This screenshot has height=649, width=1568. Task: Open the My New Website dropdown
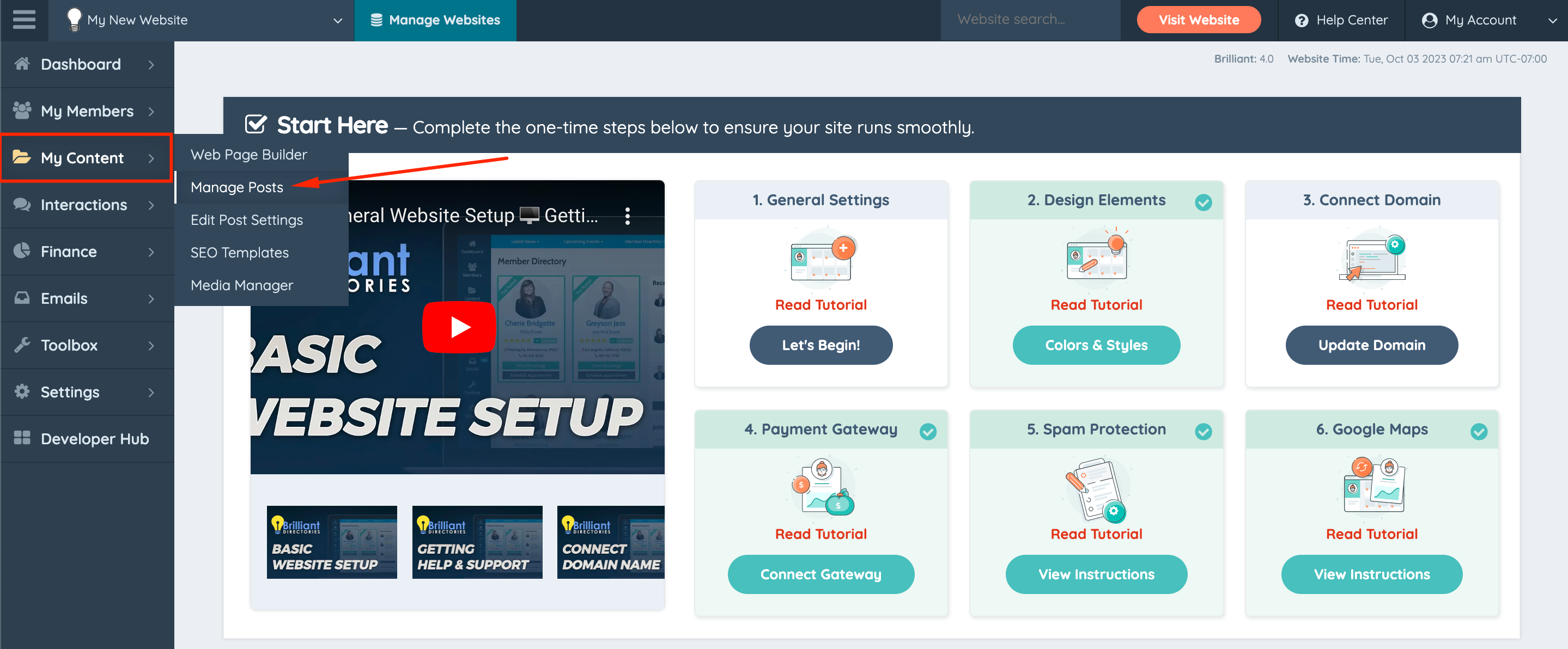tap(337, 20)
